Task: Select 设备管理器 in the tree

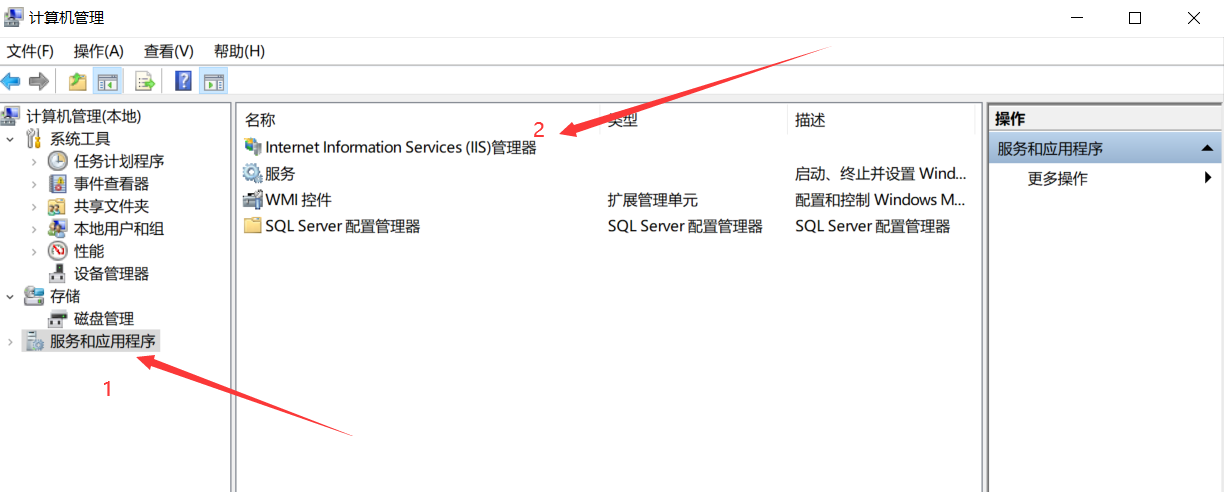Action: [x=111, y=273]
